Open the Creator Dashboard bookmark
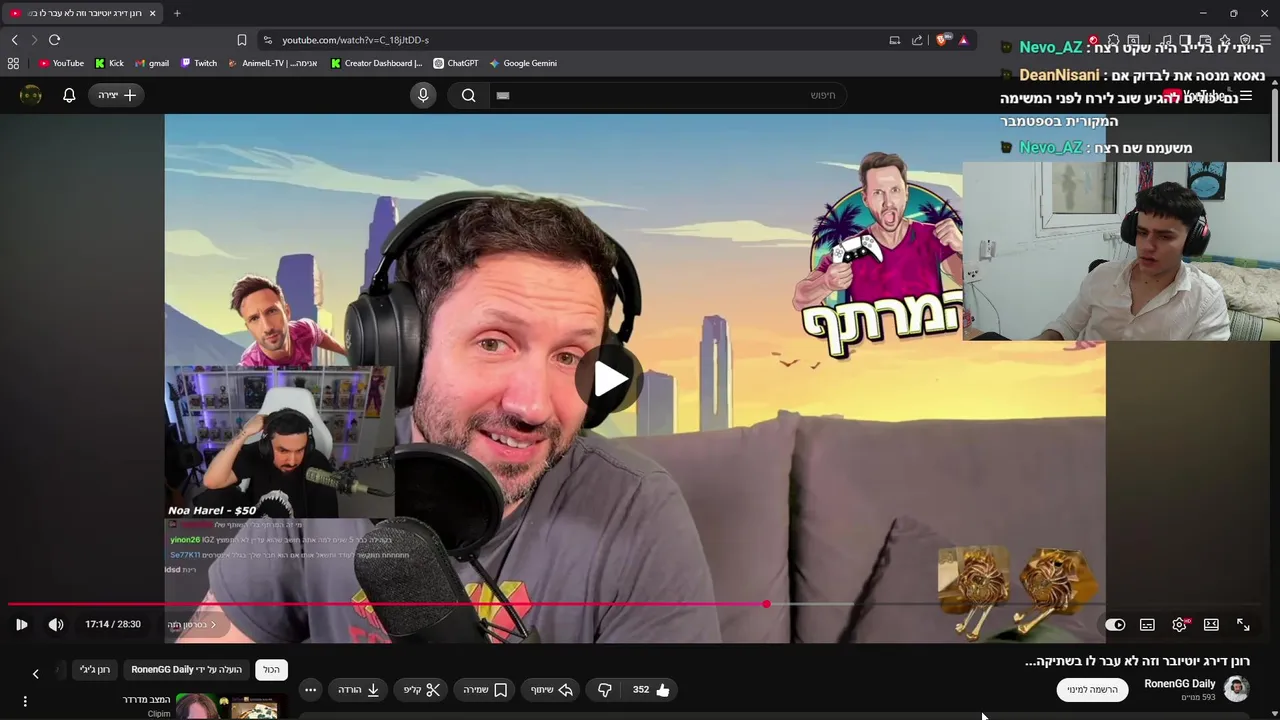The width and height of the screenshot is (1280, 720). [376, 63]
